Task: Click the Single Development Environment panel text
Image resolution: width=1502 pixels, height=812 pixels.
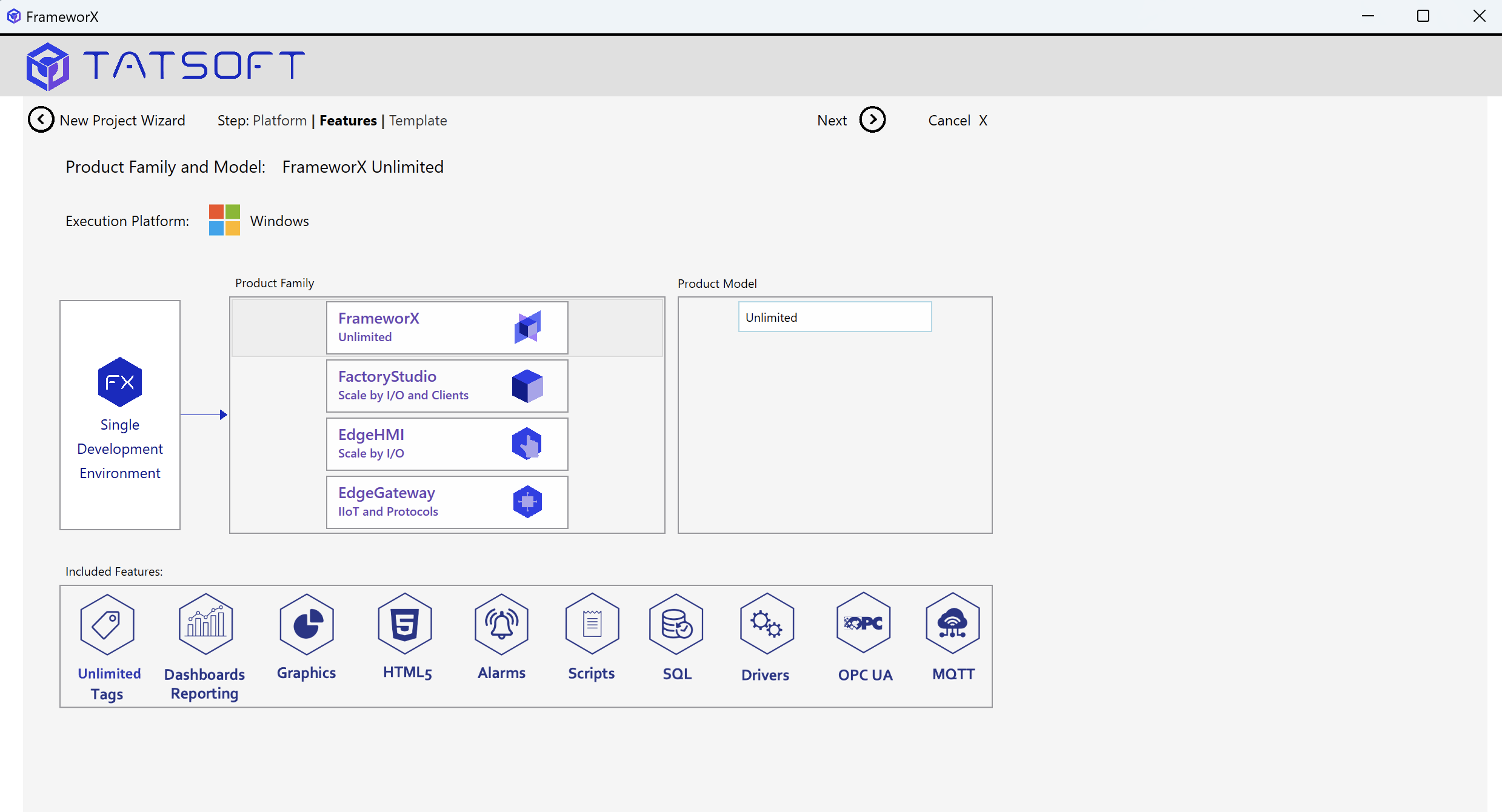Action: pos(120,449)
